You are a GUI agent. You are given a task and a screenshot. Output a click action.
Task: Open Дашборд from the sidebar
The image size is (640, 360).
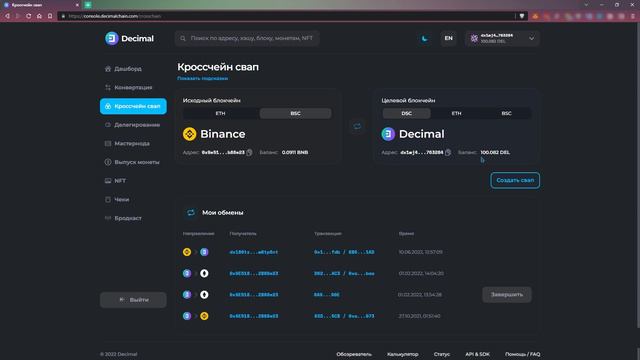[x=123, y=69]
